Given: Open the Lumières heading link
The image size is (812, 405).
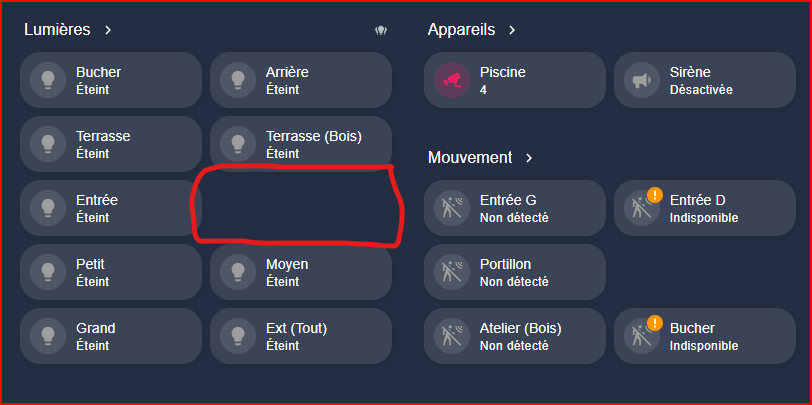Looking at the screenshot, I should point(57,30).
